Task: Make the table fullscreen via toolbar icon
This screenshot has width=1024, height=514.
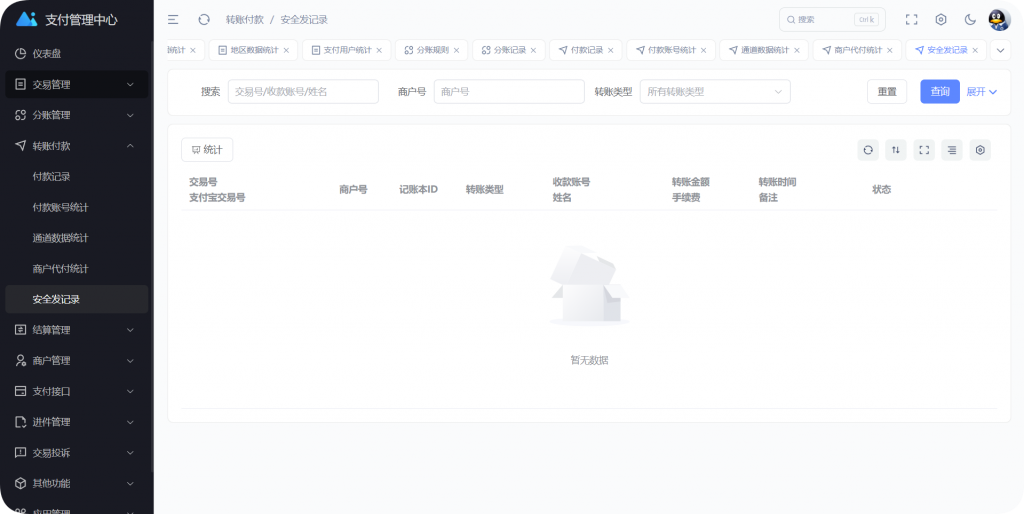Action: (x=924, y=150)
